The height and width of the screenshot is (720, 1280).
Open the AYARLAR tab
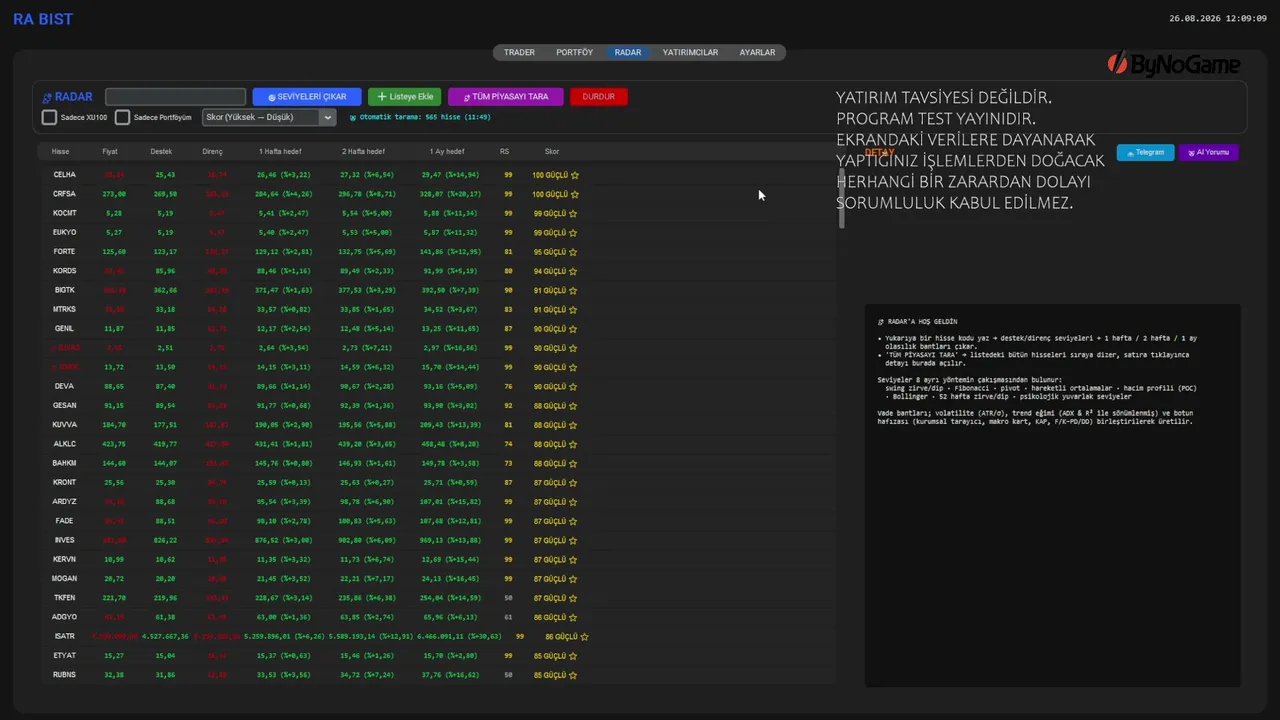pos(757,52)
